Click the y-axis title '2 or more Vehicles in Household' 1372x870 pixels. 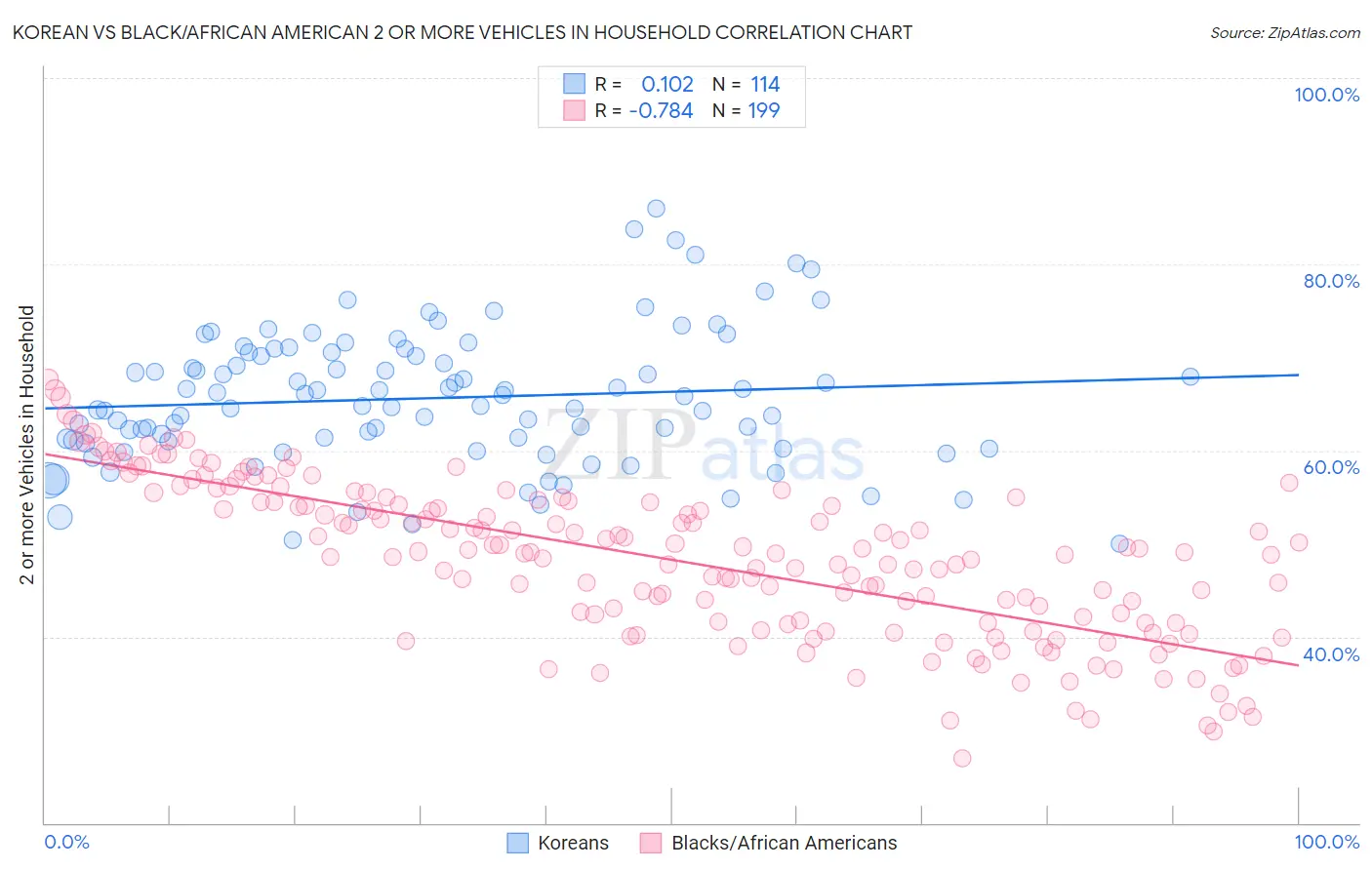click(27, 445)
